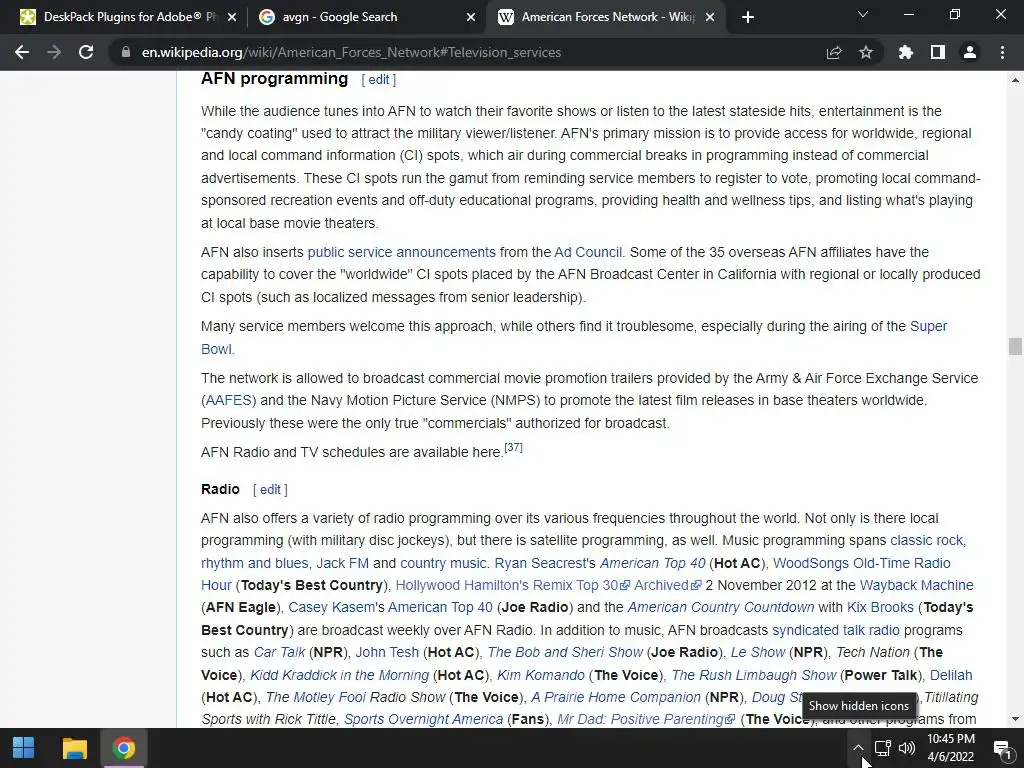Open the Ad Council link
The height and width of the screenshot is (768, 1024).
click(588, 252)
